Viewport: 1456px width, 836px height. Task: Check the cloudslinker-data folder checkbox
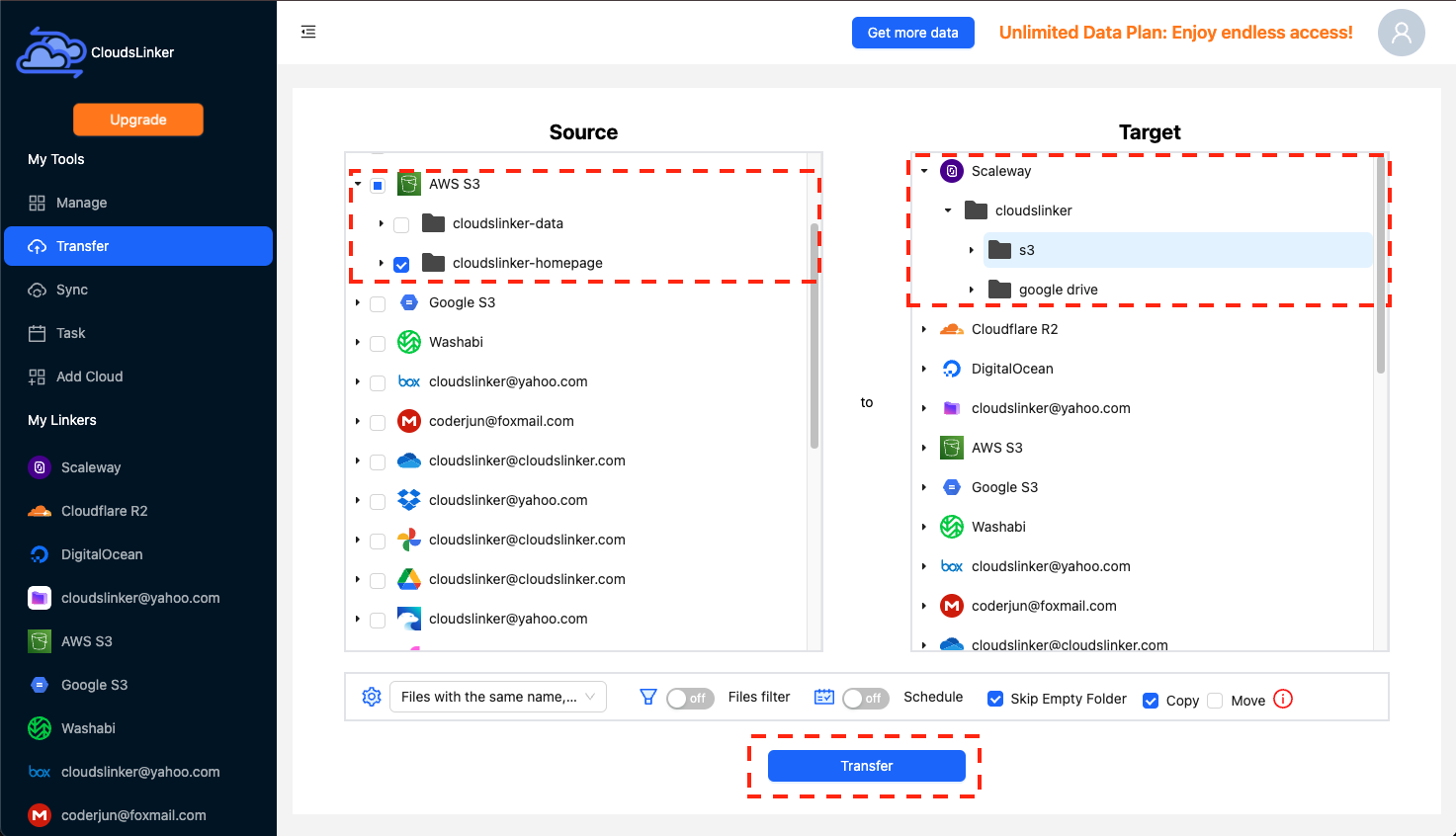click(401, 225)
